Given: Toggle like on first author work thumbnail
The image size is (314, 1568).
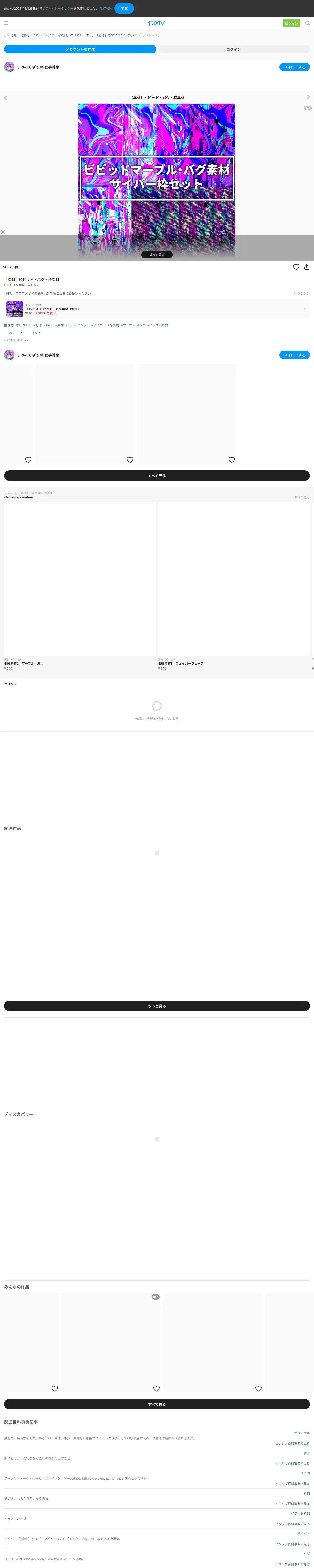Looking at the screenshot, I should (x=28, y=460).
